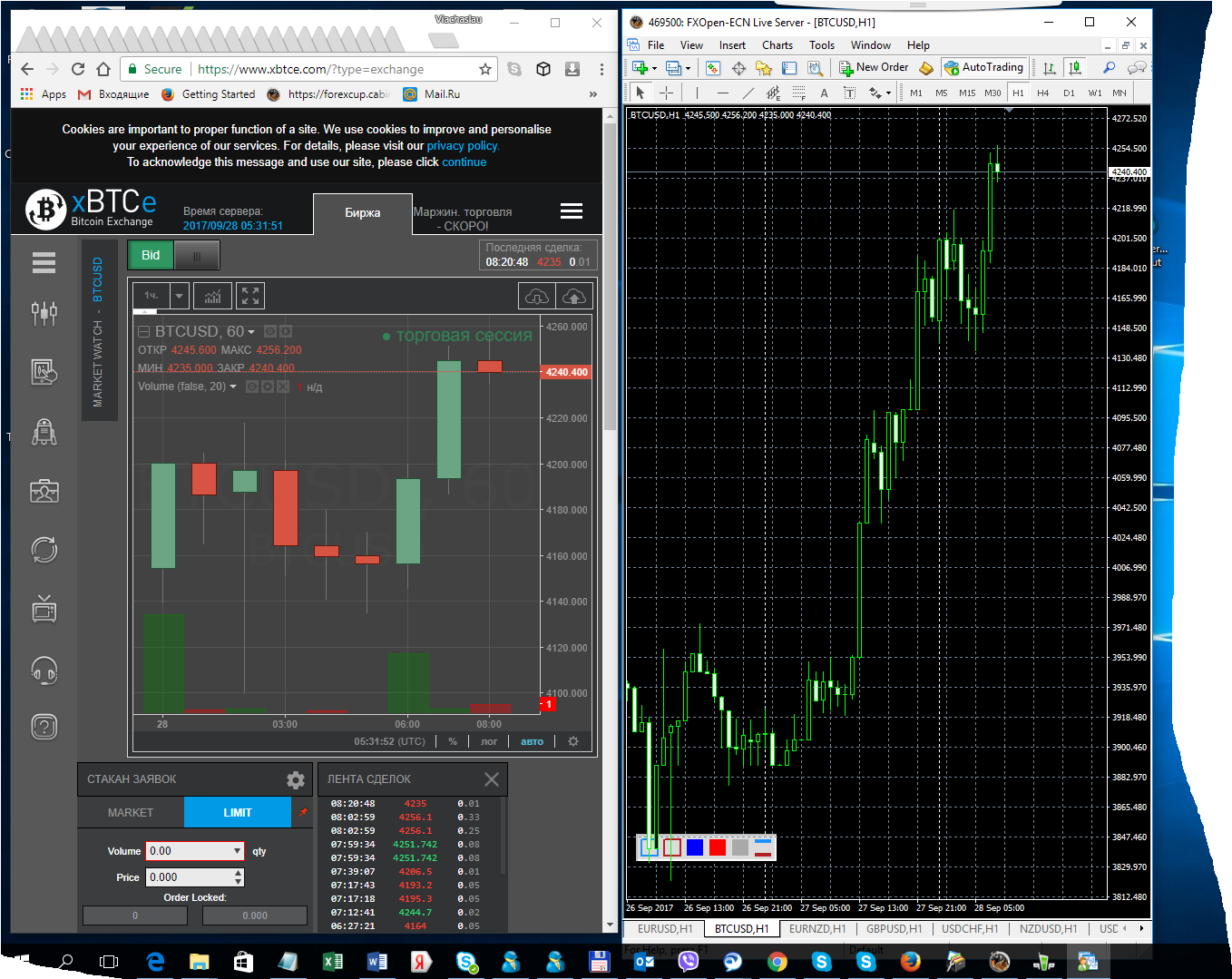Screen dimensions: 1232x979
Task: Select the vertical line drawing tool in MetaTrader
Action: (697, 93)
